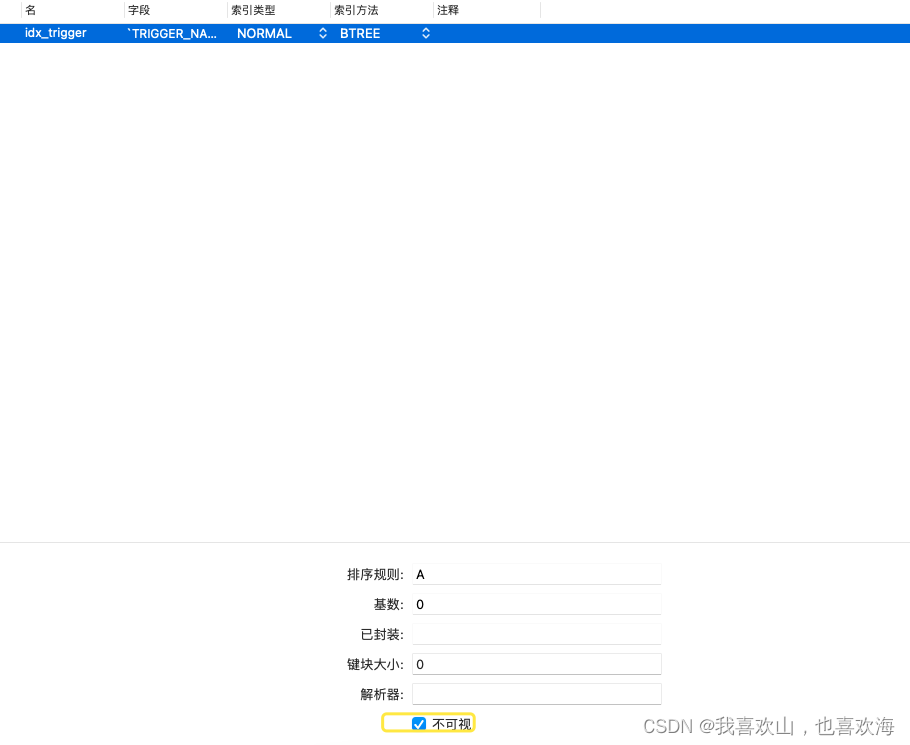Viewport: 910px width, 745px height.
Task: Open the BTREE index method dropdown
Action: pos(425,34)
